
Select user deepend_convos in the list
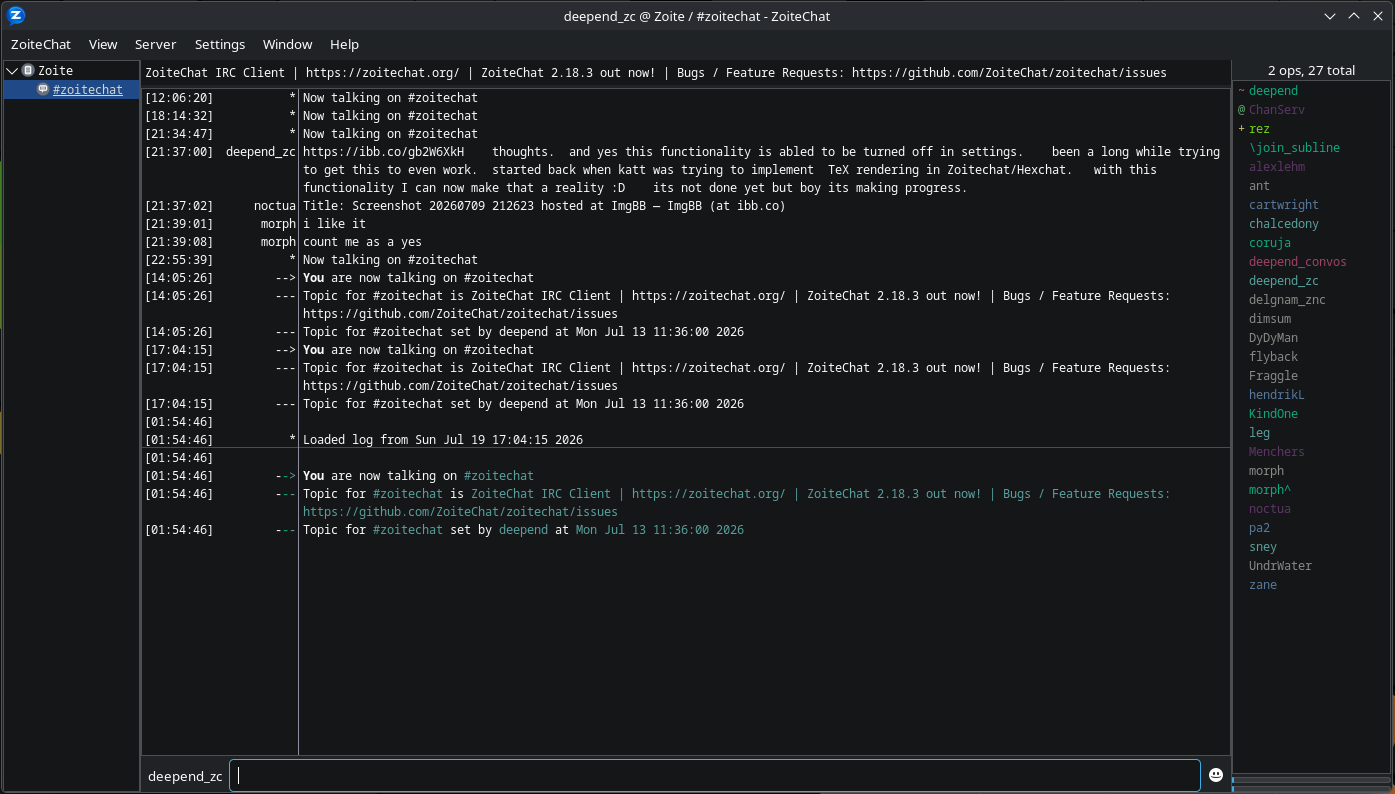[x=1298, y=262]
